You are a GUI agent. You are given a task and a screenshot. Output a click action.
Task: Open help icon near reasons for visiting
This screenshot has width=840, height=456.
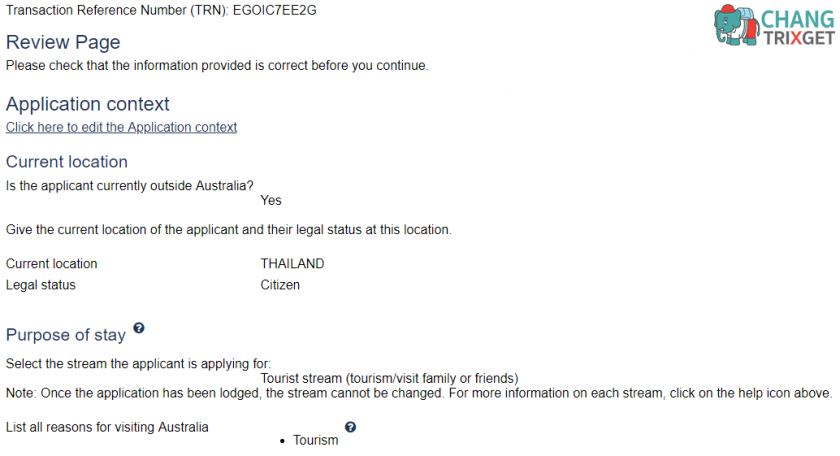350,427
